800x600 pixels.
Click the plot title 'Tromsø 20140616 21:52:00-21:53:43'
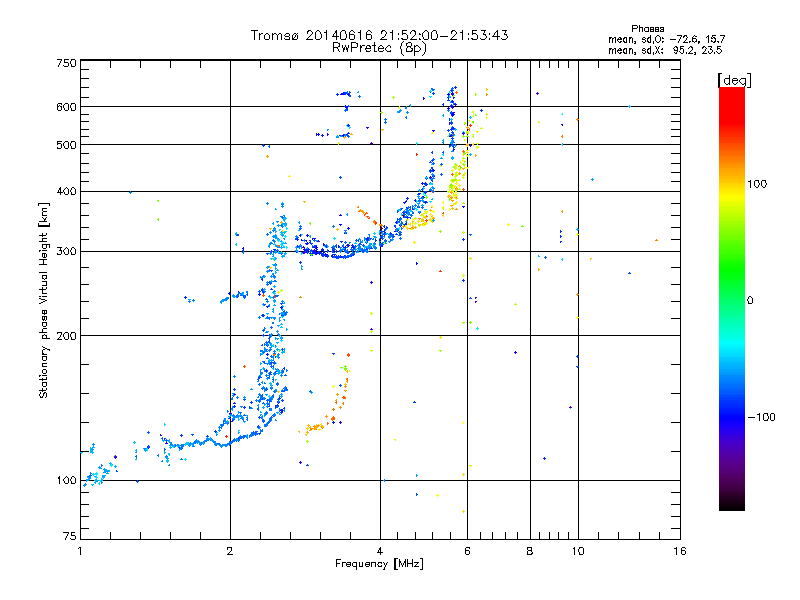click(379, 35)
